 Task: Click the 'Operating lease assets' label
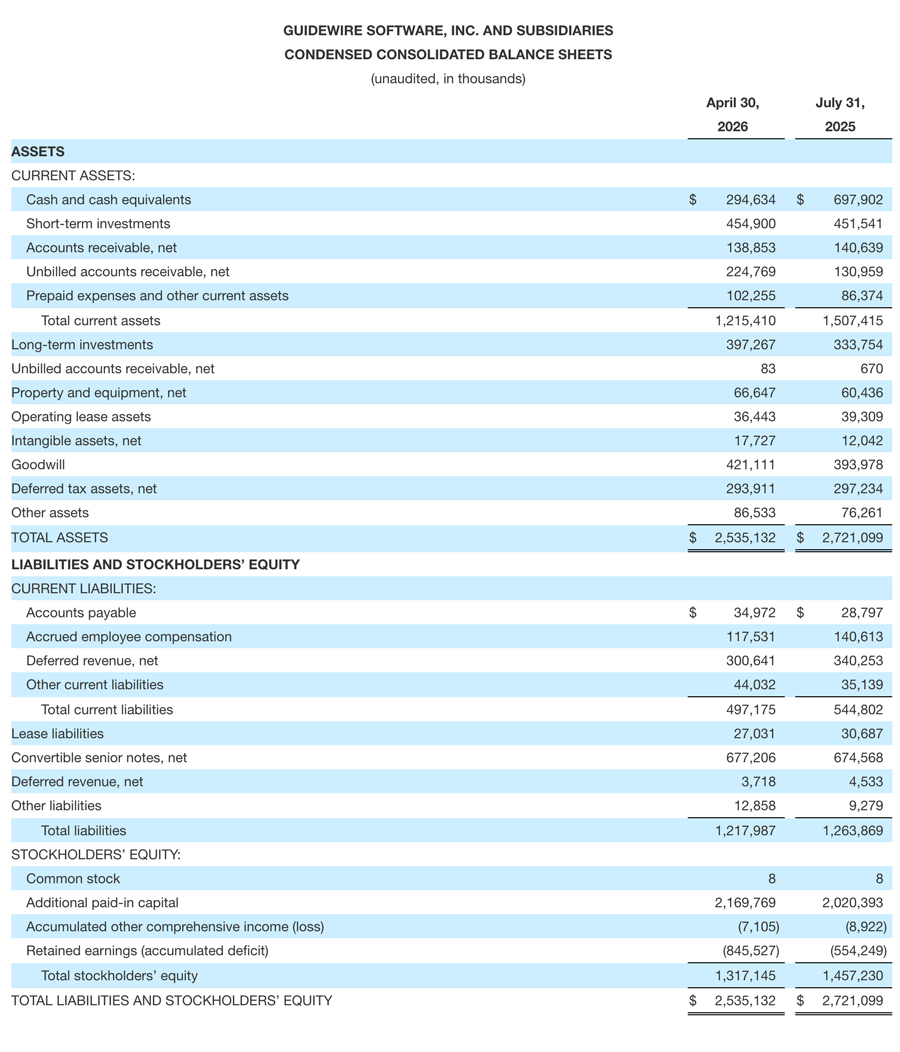pyautogui.click(x=81, y=417)
